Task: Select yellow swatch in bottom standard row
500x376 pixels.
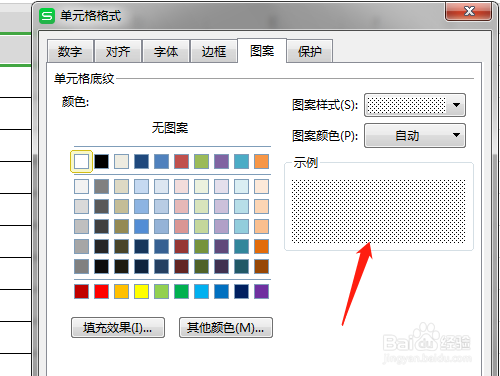Action: tap(141, 291)
